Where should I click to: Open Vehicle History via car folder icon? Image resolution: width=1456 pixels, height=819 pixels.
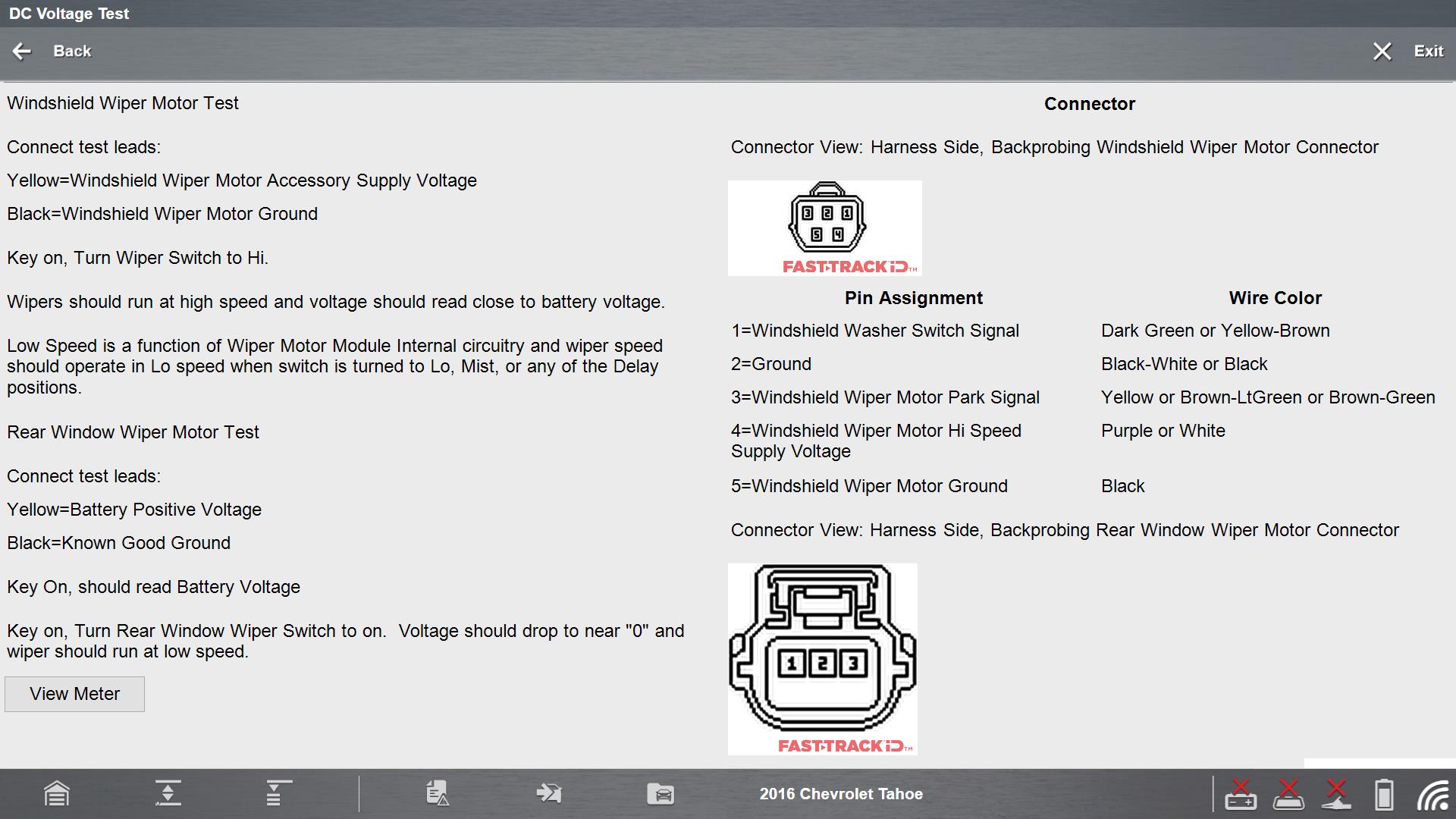tap(660, 794)
